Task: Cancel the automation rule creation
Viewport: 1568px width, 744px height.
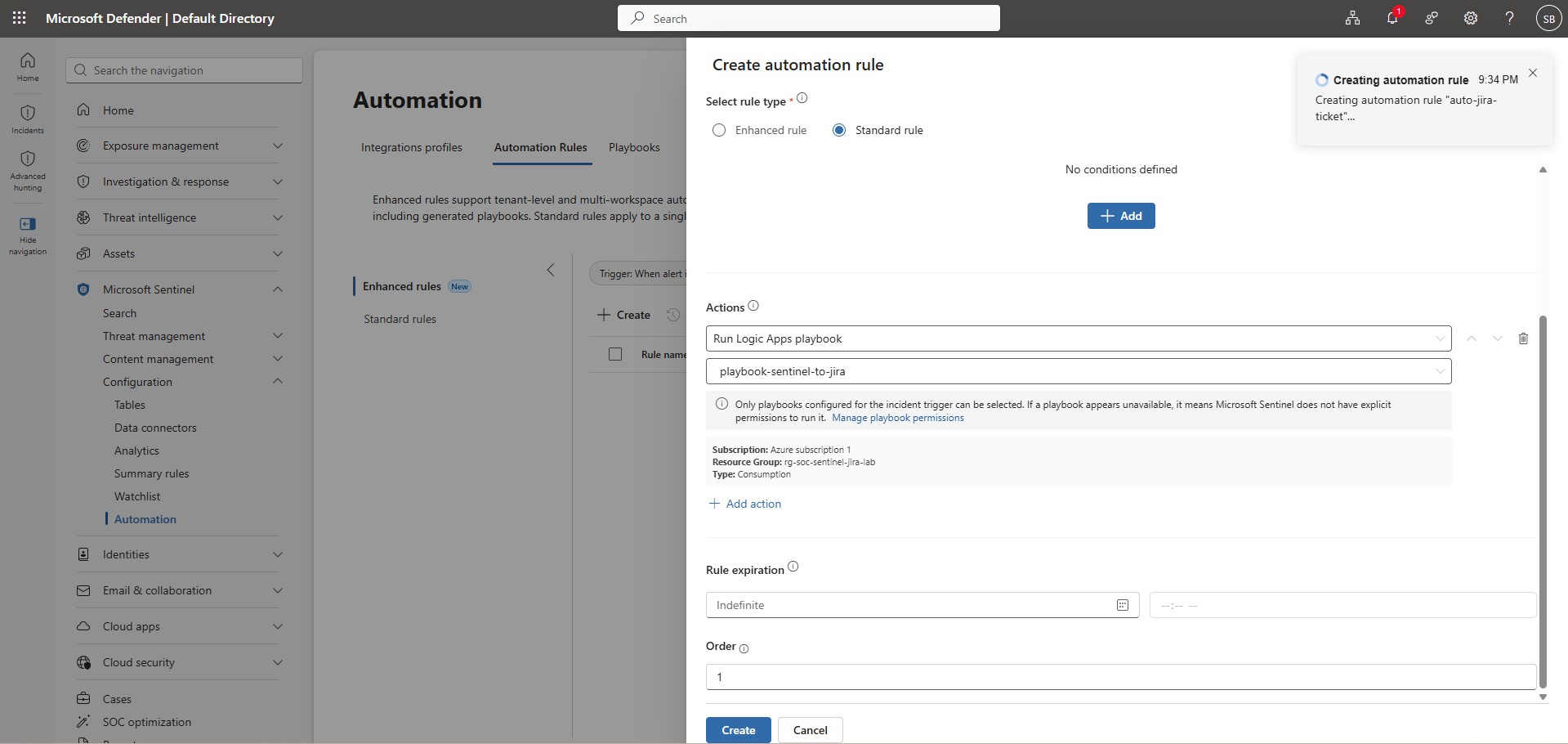Action: (811, 730)
